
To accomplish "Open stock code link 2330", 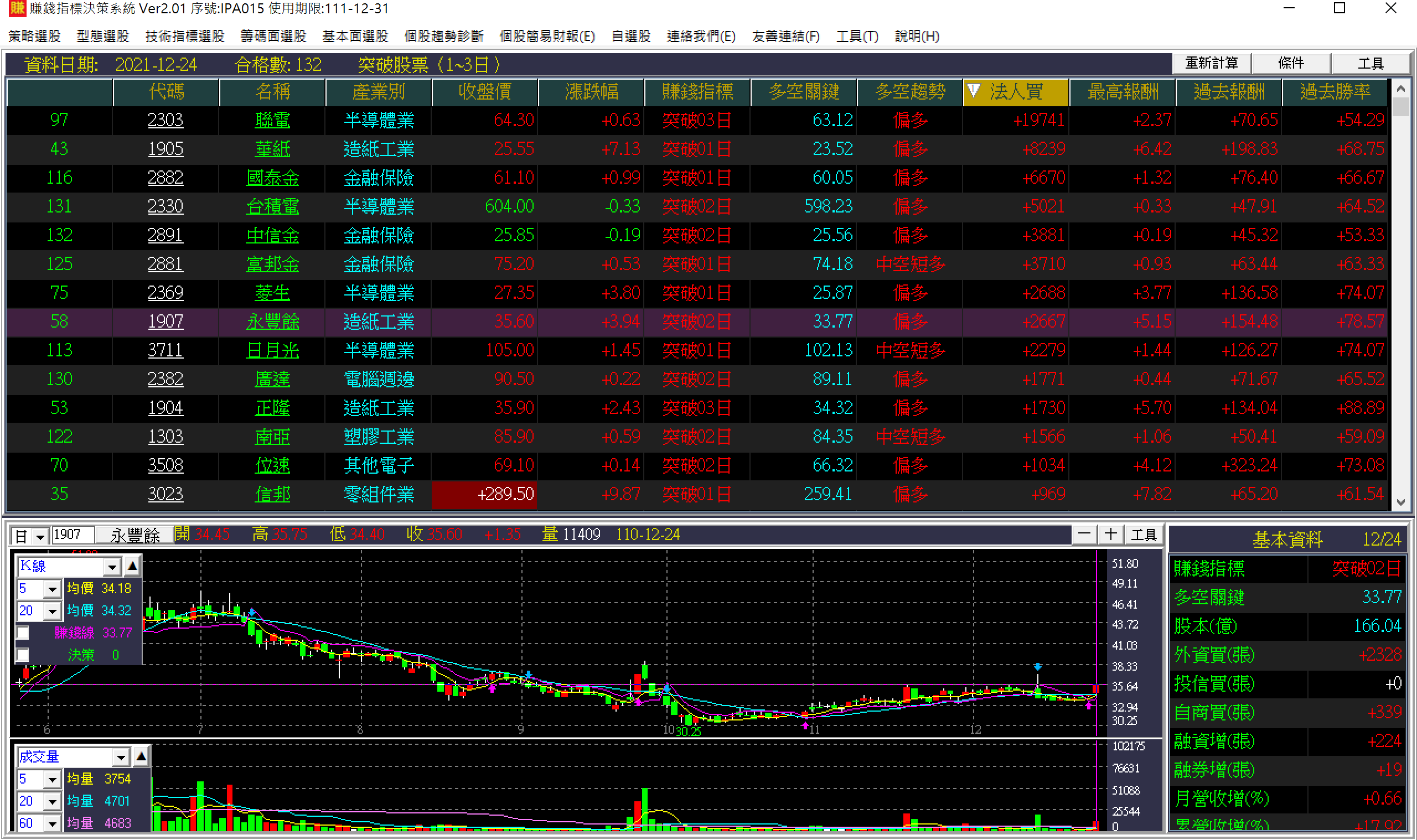I will pyautogui.click(x=165, y=206).
